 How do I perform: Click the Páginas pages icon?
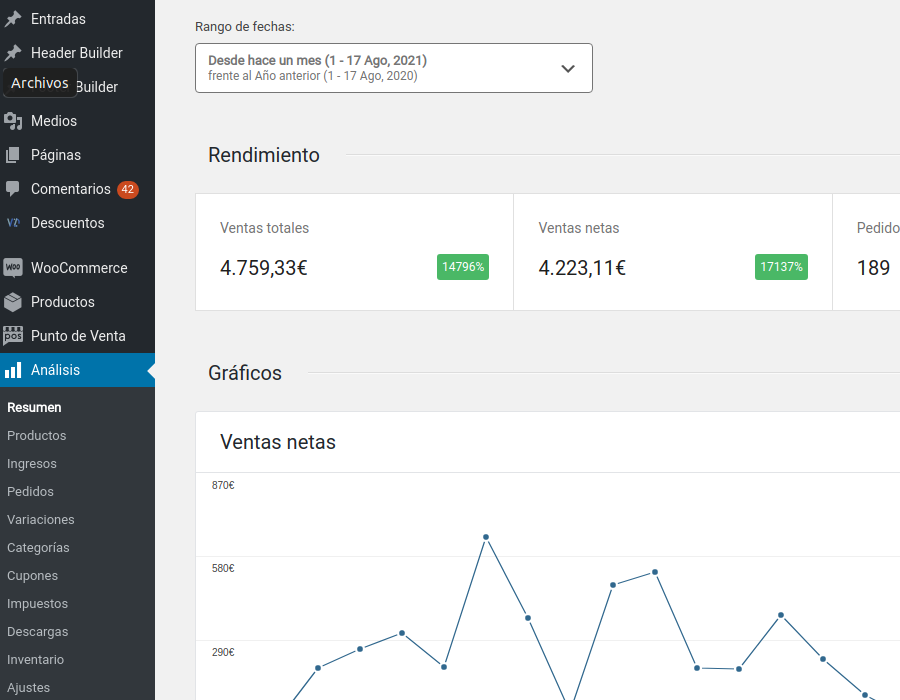tap(13, 155)
